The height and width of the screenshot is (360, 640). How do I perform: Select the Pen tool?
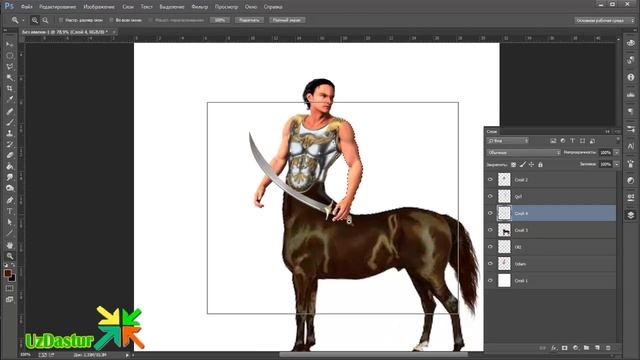(x=9, y=200)
